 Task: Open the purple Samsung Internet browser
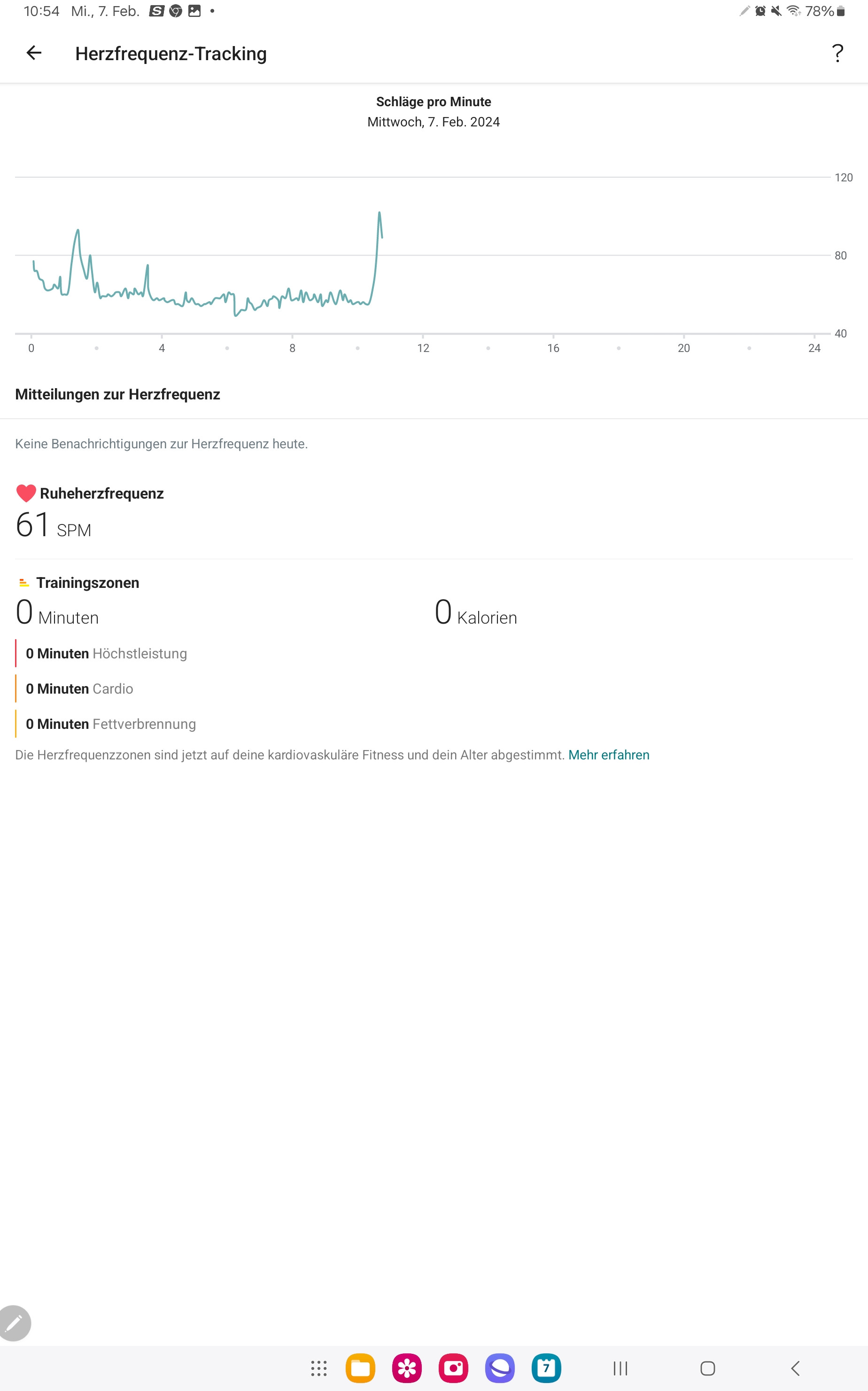[500, 1368]
